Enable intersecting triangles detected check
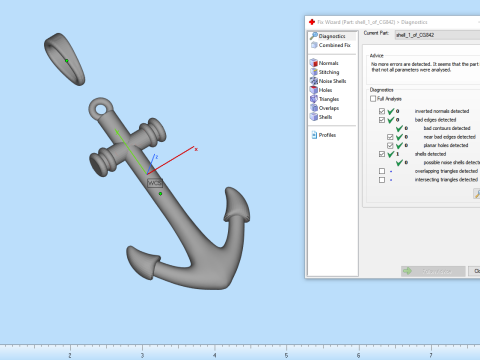The width and height of the screenshot is (480, 360). click(382, 180)
